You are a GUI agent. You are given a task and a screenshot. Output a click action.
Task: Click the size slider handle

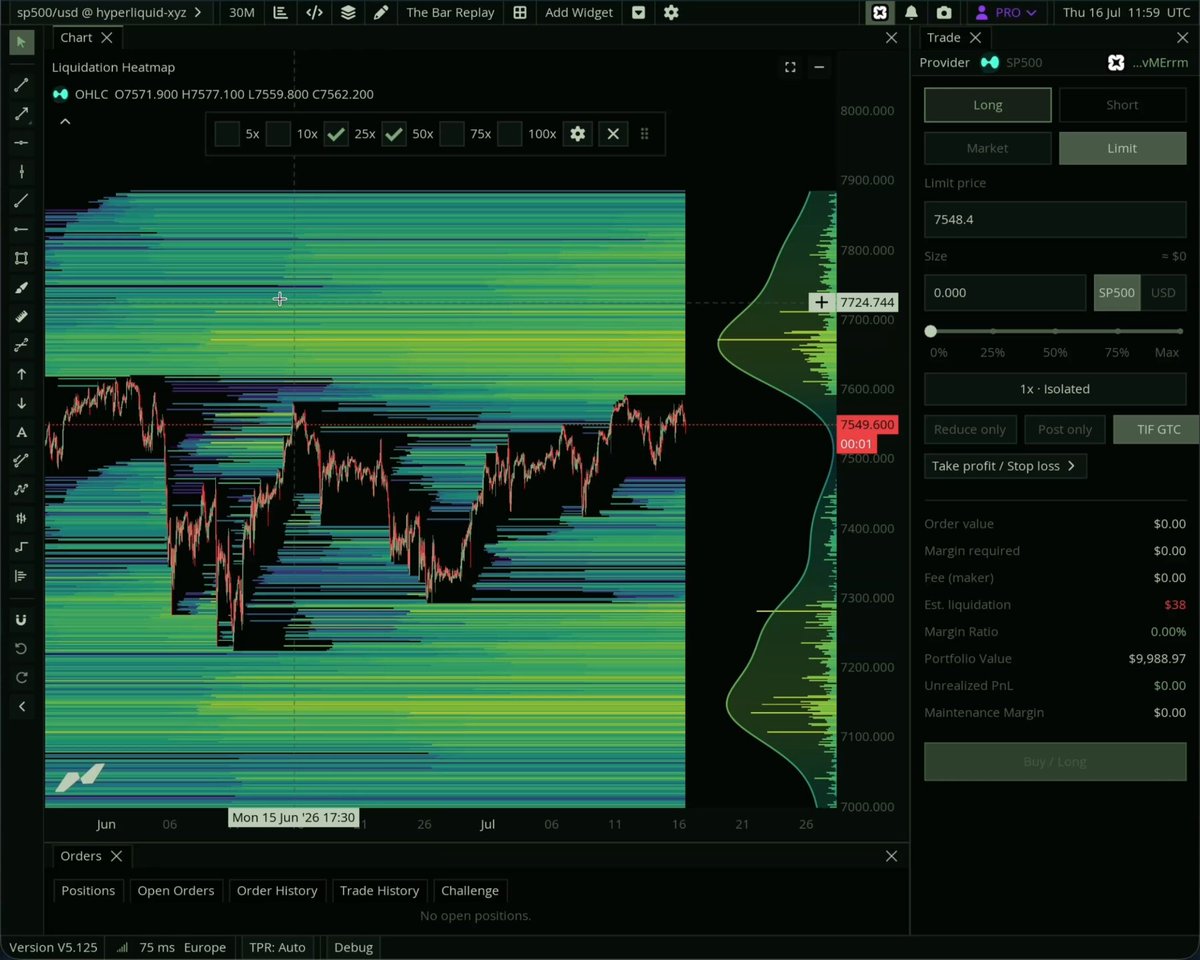click(931, 331)
